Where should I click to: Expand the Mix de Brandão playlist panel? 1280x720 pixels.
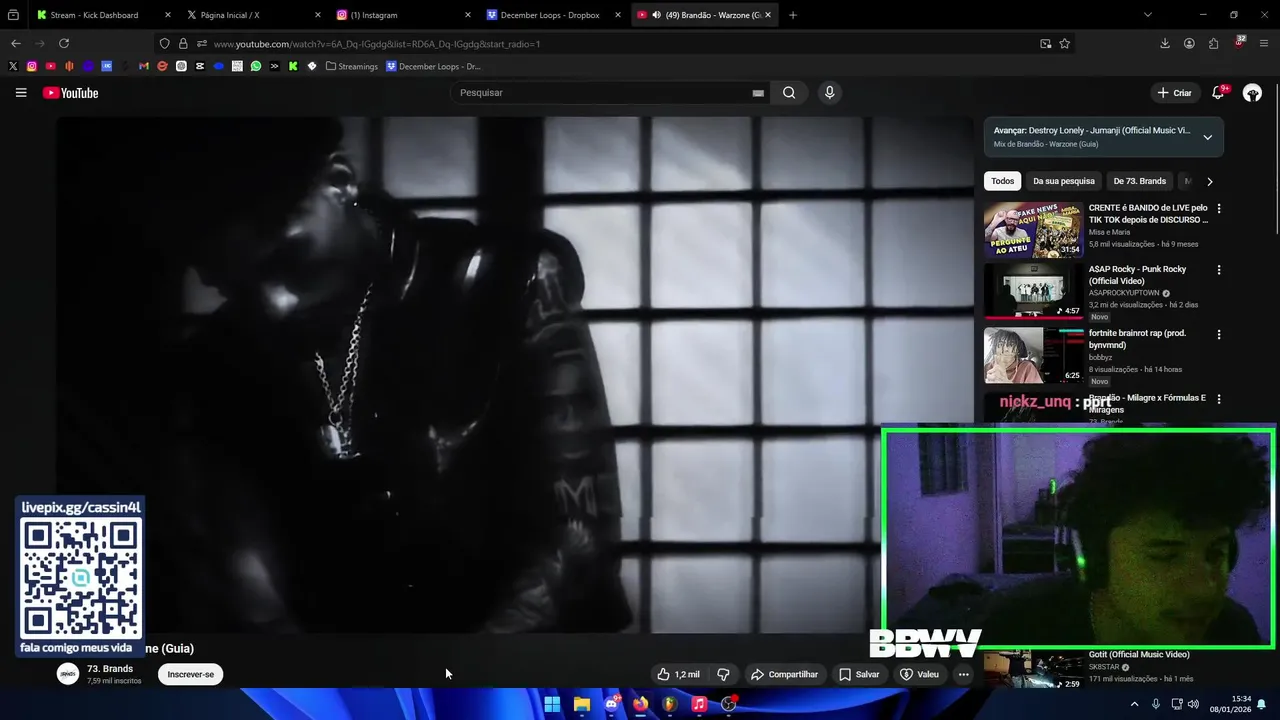point(1207,137)
